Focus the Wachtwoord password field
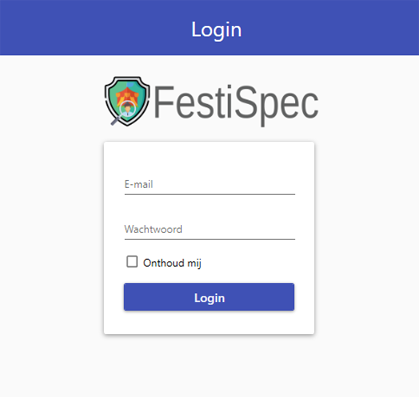 coord(210,229)
